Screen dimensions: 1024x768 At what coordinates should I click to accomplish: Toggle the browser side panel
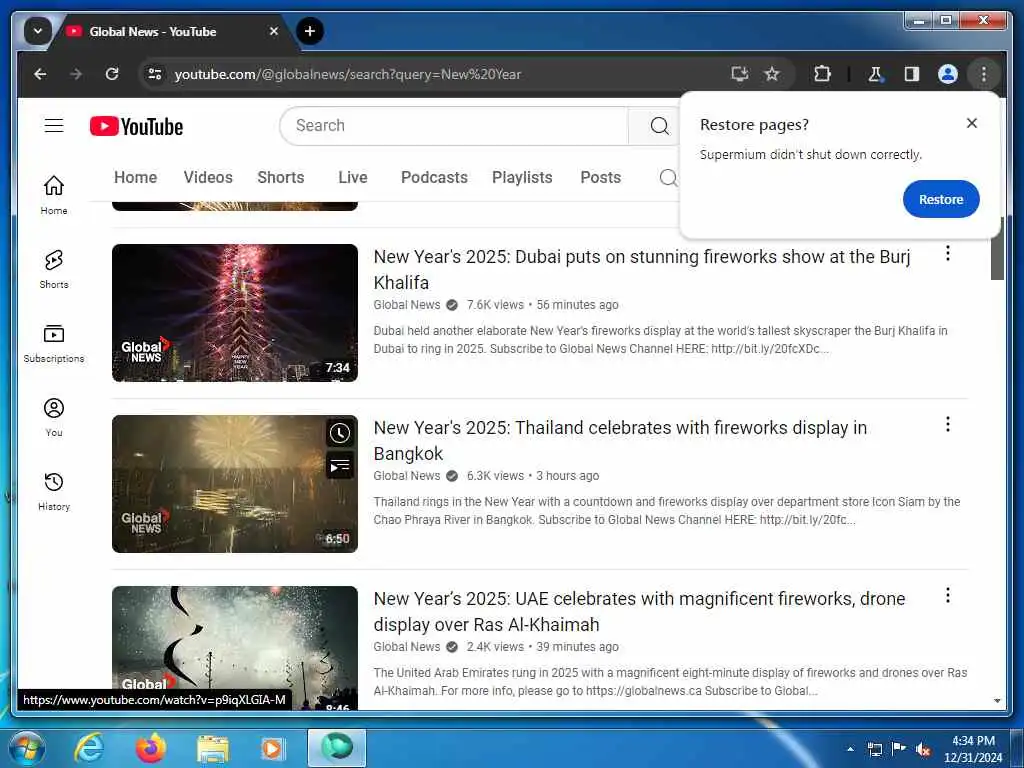(x=912, y=74)
